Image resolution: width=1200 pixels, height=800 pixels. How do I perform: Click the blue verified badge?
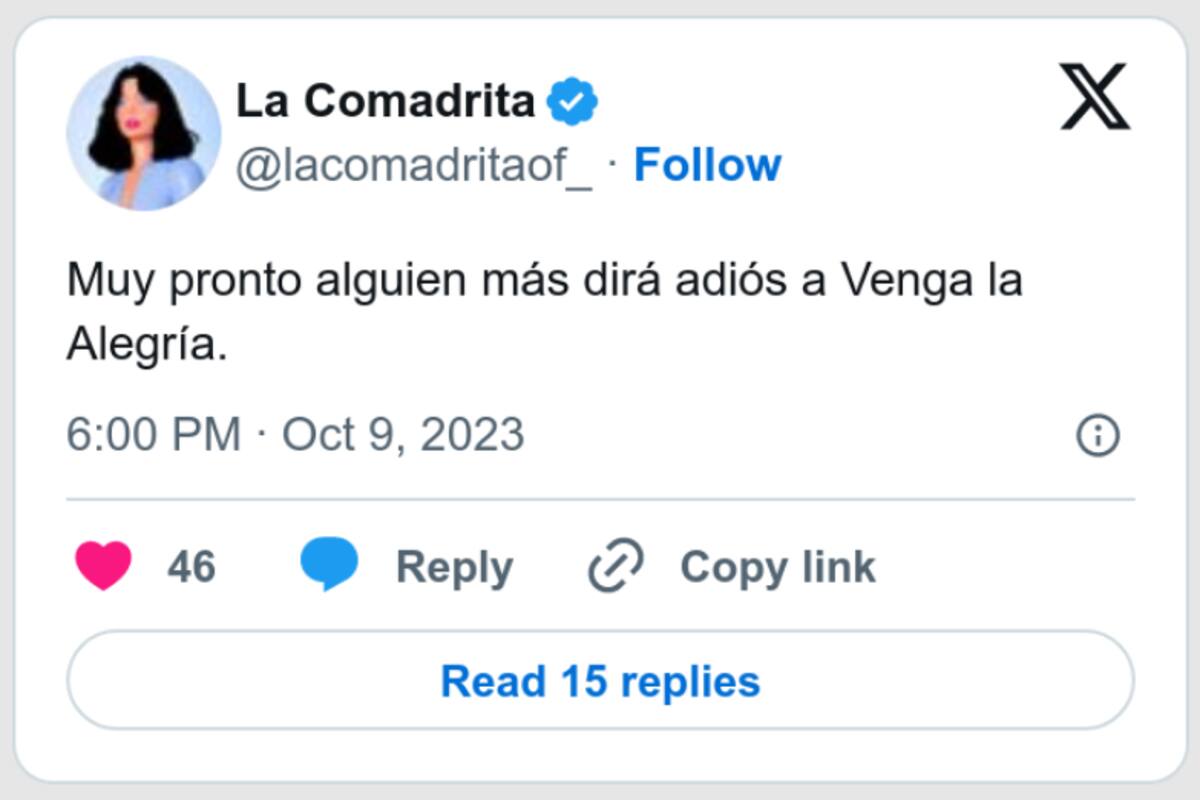pyautogui.click(x=573, y=102)
